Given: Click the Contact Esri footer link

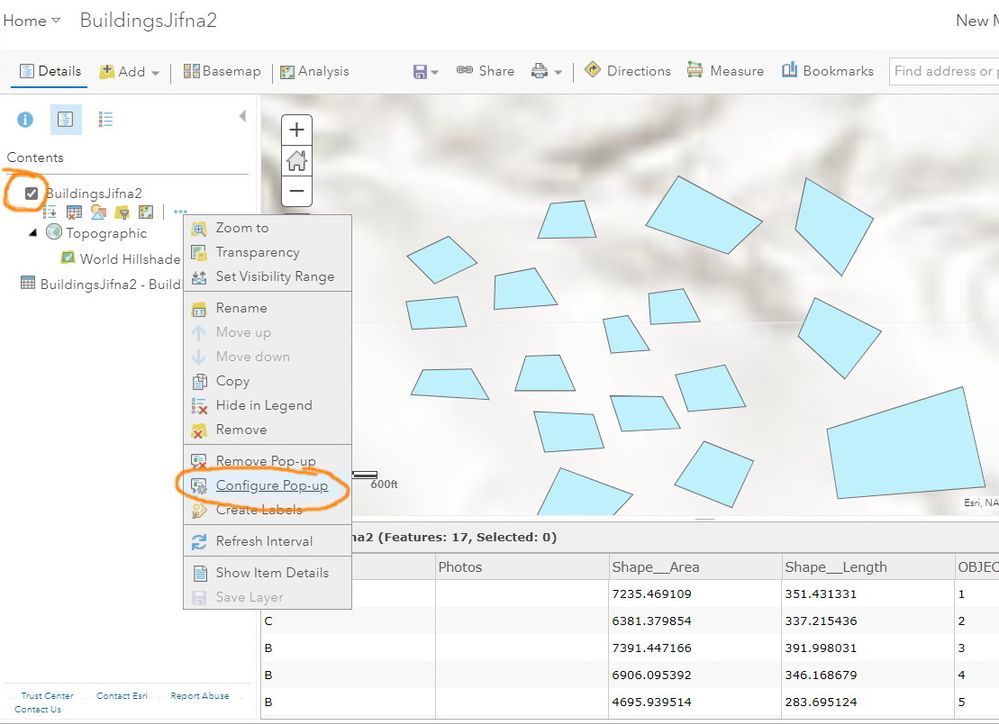Looking at the screenshot, I should coord(122,695).
